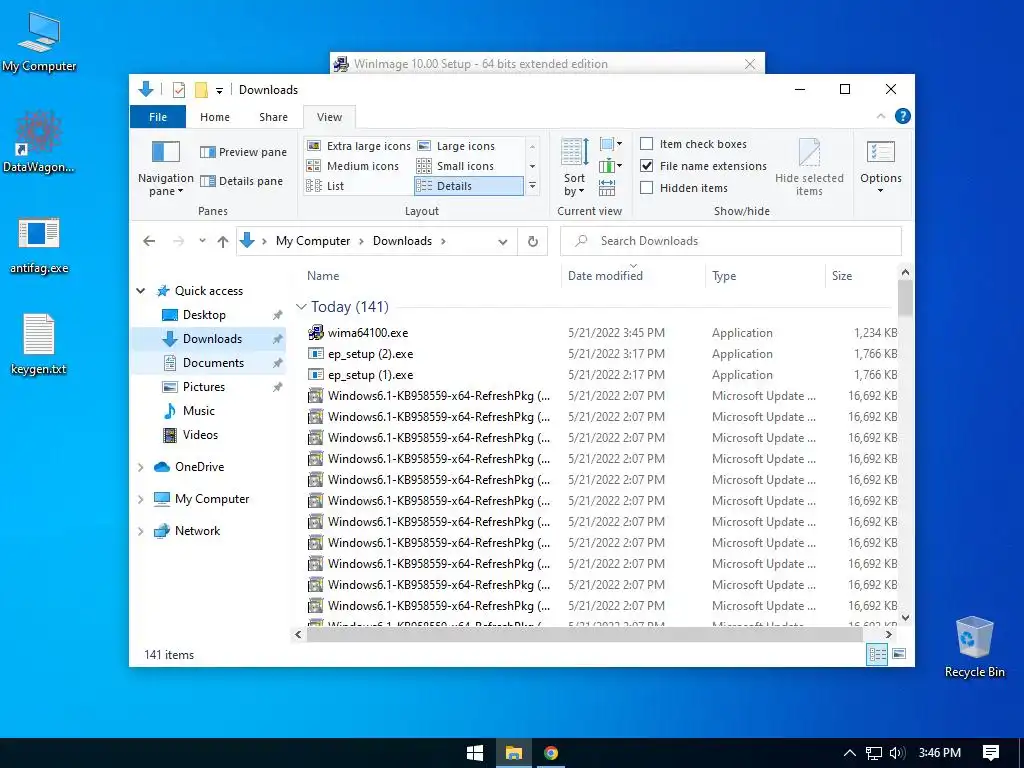The height and width of the screenshot is (768, 1024).
Task: Open Explorer help question icon
Action: pyautogui.click(x=903, y=116)
